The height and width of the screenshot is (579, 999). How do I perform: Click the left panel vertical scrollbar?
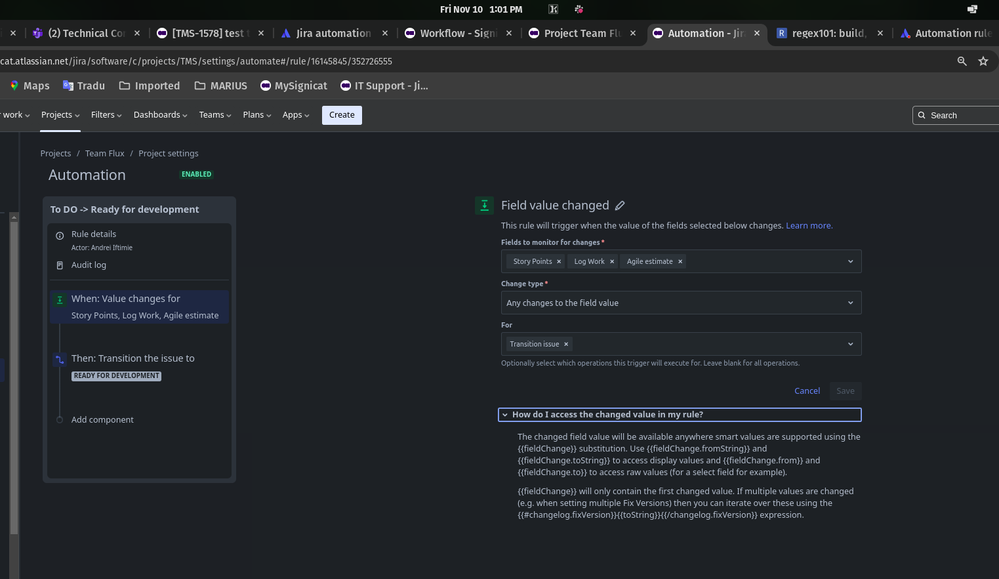coord(13,376)
